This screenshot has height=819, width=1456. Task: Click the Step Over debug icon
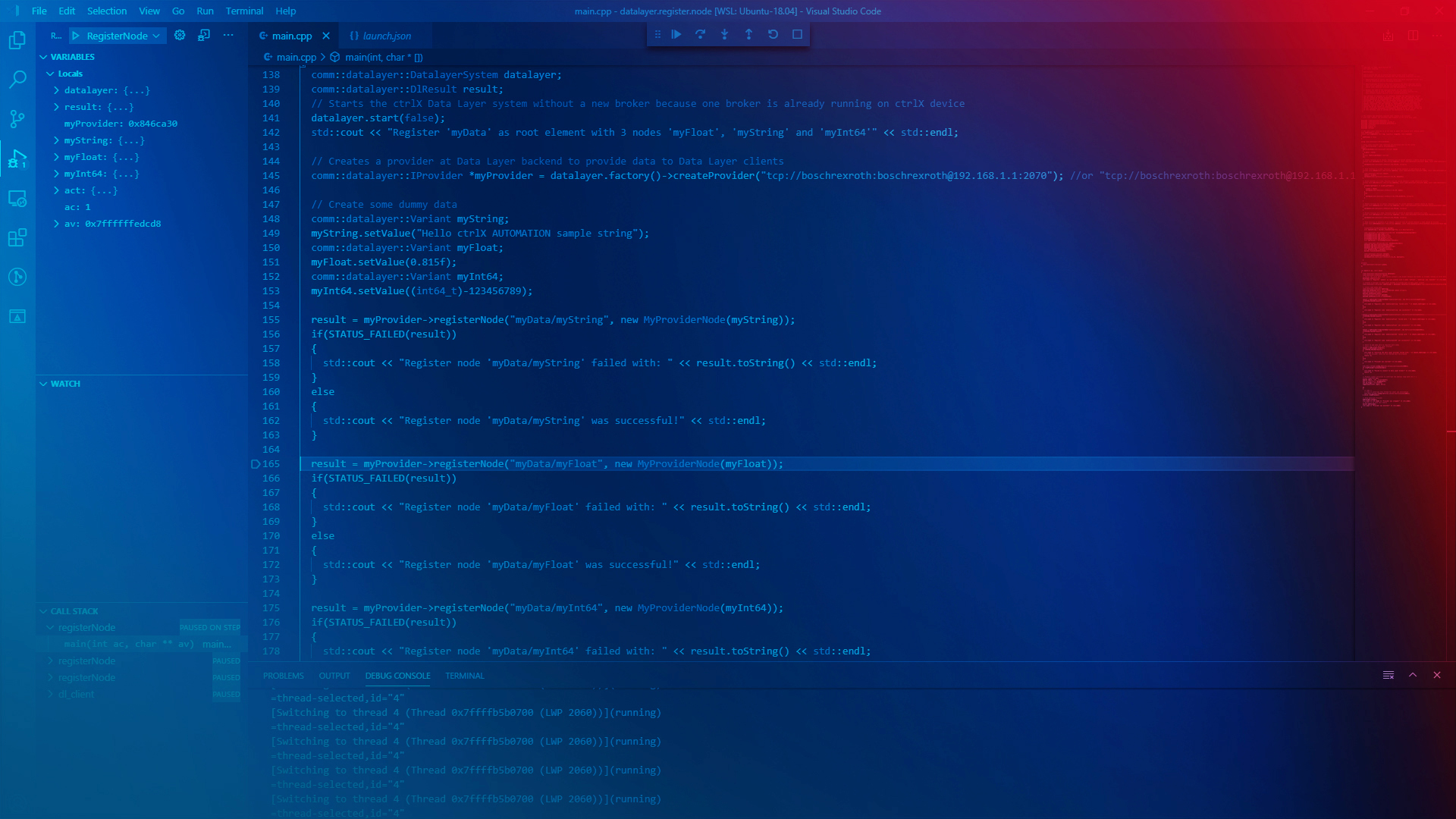tap(700, 34)
